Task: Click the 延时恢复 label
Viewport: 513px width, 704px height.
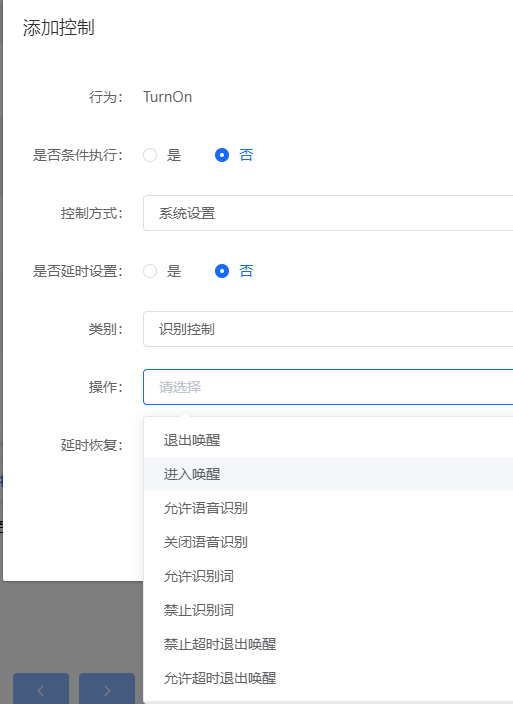Action: pos(92,445)
